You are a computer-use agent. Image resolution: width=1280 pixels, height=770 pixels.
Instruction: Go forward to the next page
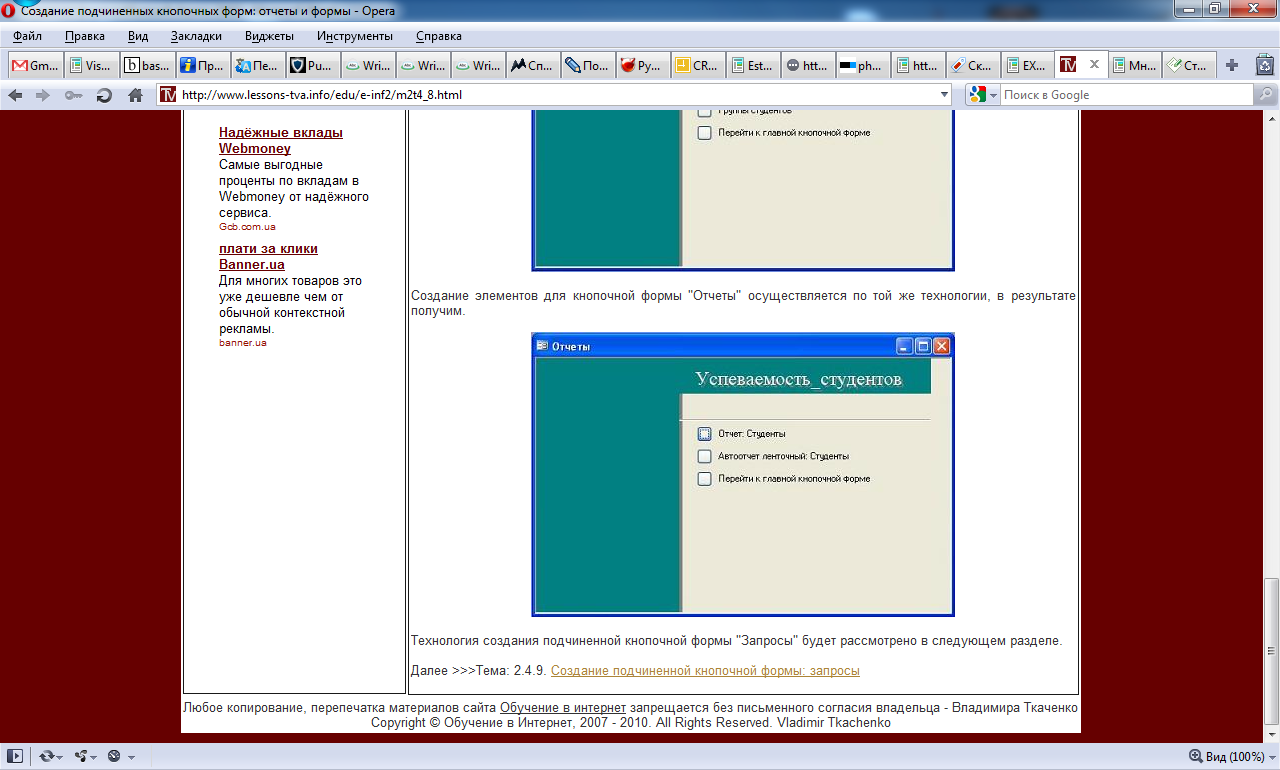[x=43, y=95]
